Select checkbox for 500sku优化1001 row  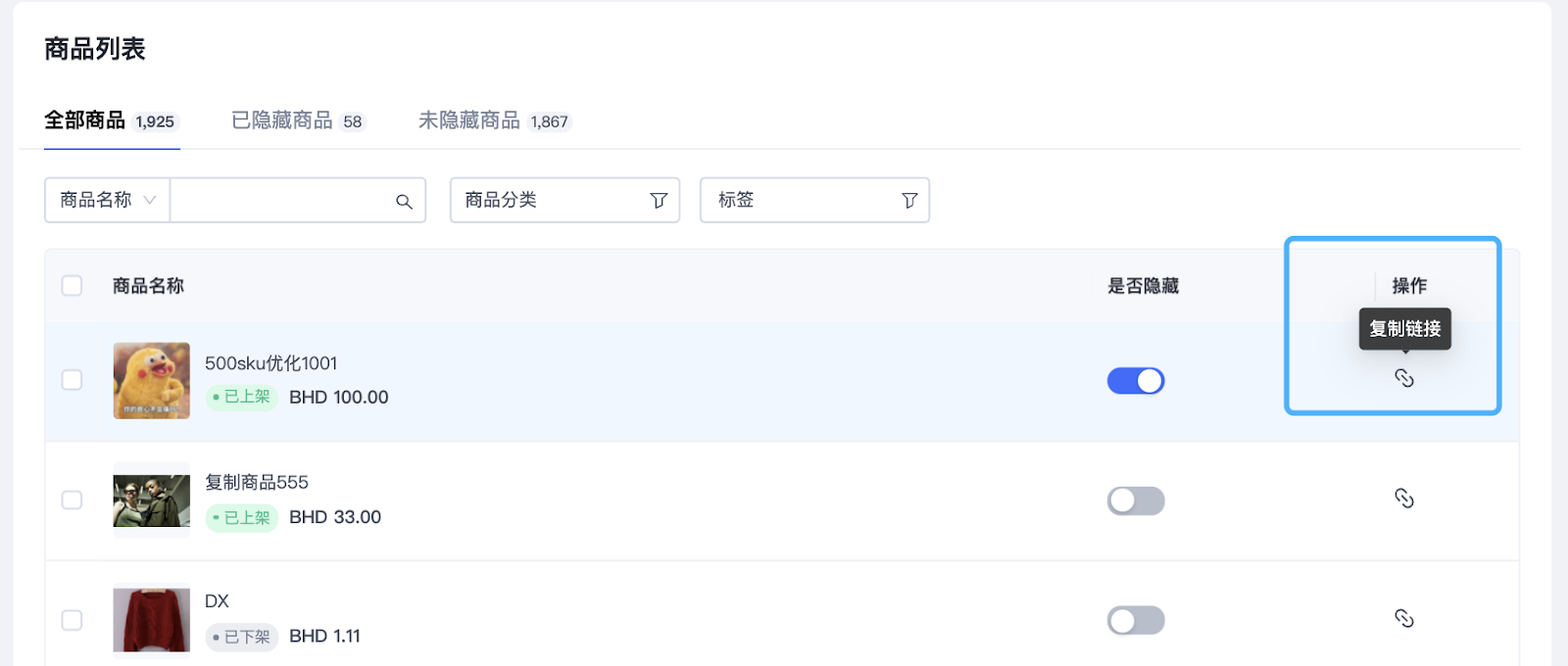coord(72,380)
